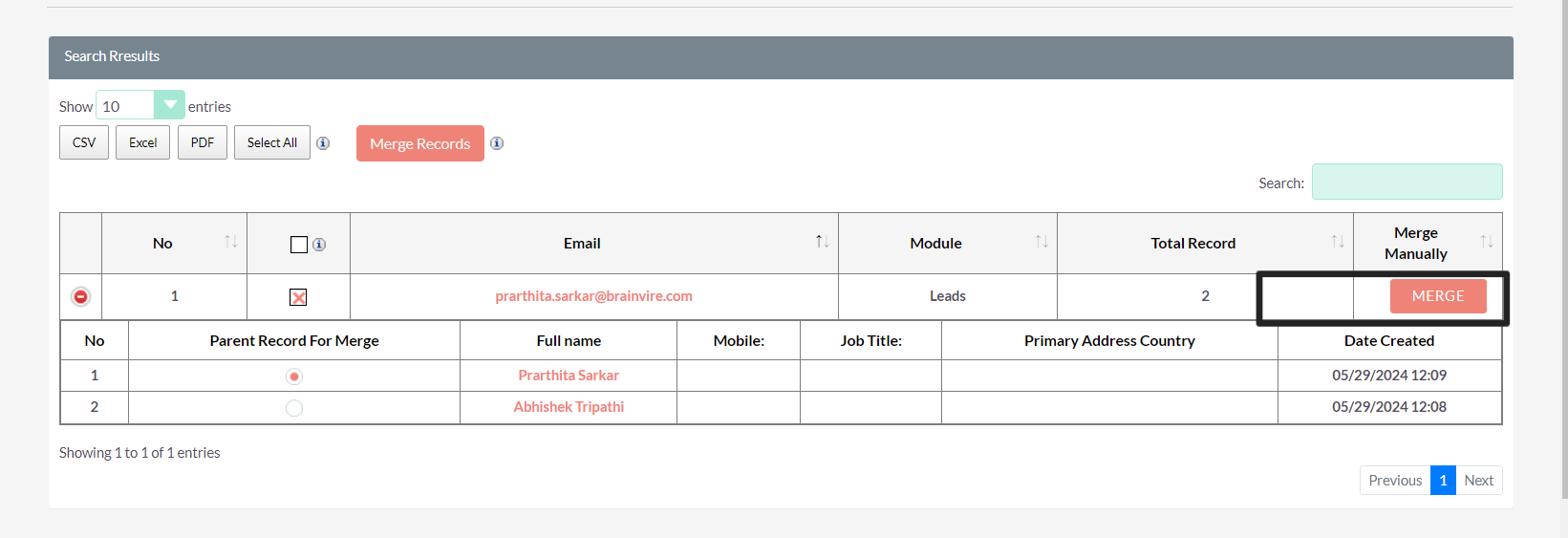The height and width of the screenshot is (538, 1568).
Task: Toggle header select-all checkbox
Action: [x=299, y=245]
